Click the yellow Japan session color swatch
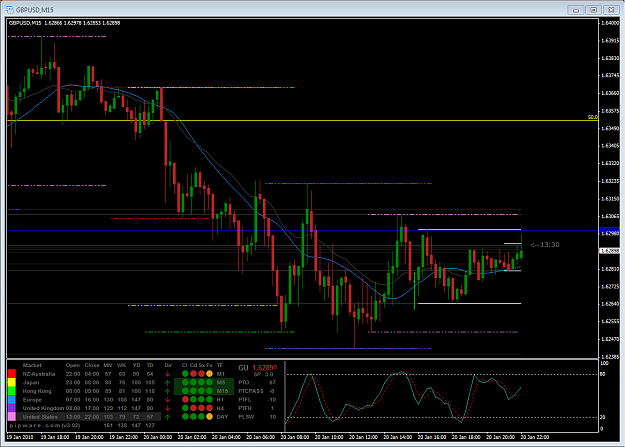Image resolution: width=625 pixels, height=447 pixels. tap(12, 382)
